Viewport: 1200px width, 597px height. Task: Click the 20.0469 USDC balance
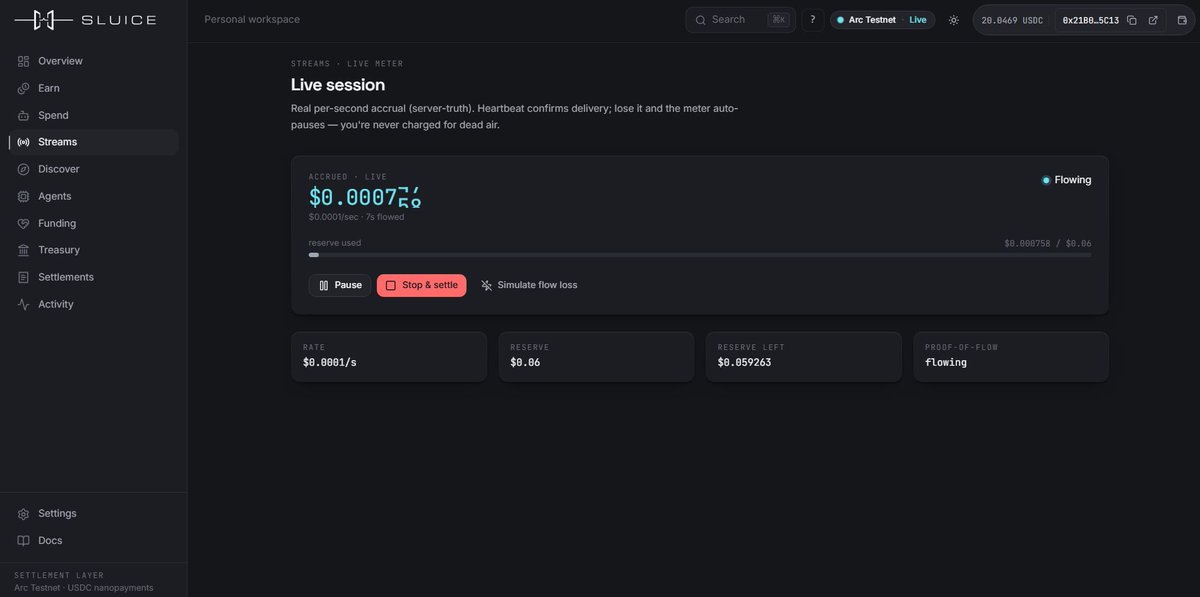[x=1010, y=20]
